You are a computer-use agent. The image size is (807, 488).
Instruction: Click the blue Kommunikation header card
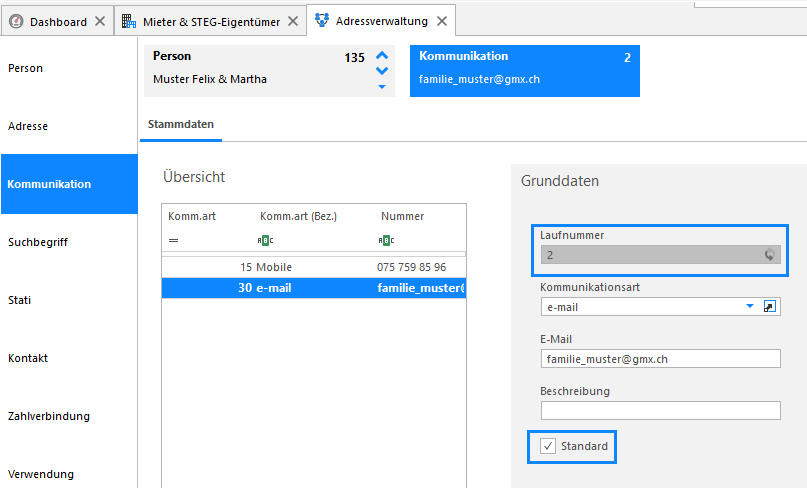(x=524, y=71)
